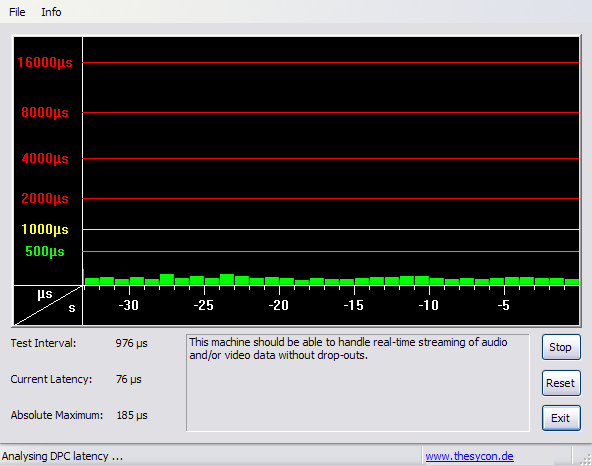
Task: Click the yellow 1000µs threshold label
Action: 45,229
